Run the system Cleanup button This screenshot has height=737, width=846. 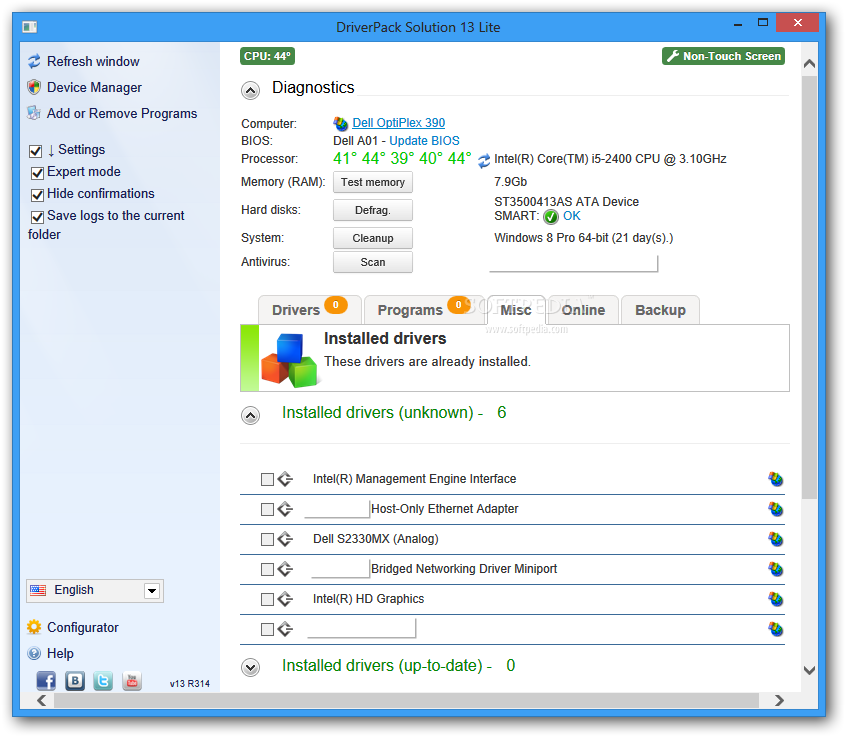[x=373, y=238]
